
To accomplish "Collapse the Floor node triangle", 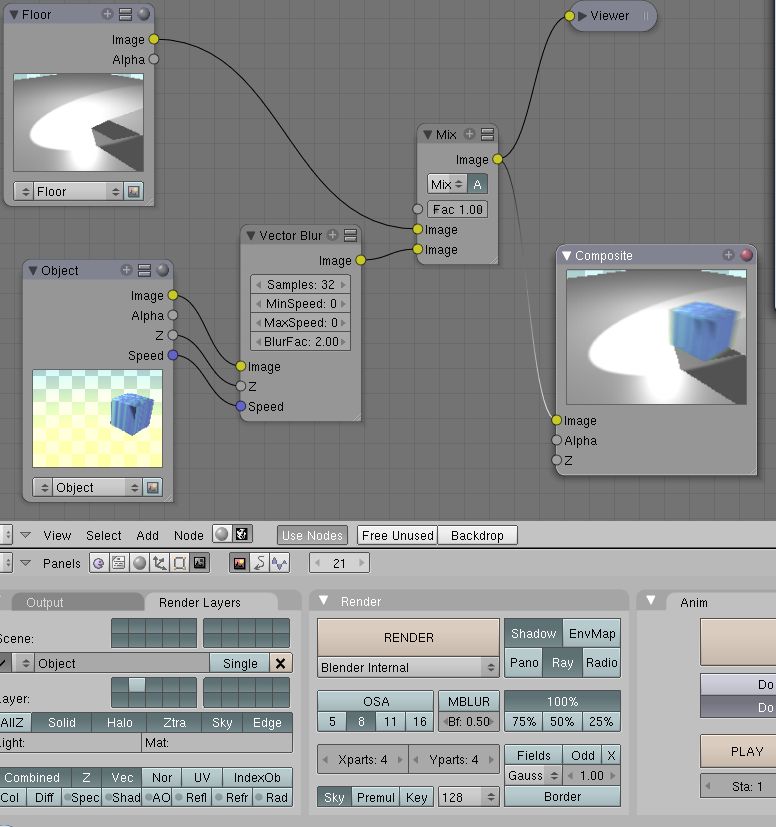I will point(14,15).
